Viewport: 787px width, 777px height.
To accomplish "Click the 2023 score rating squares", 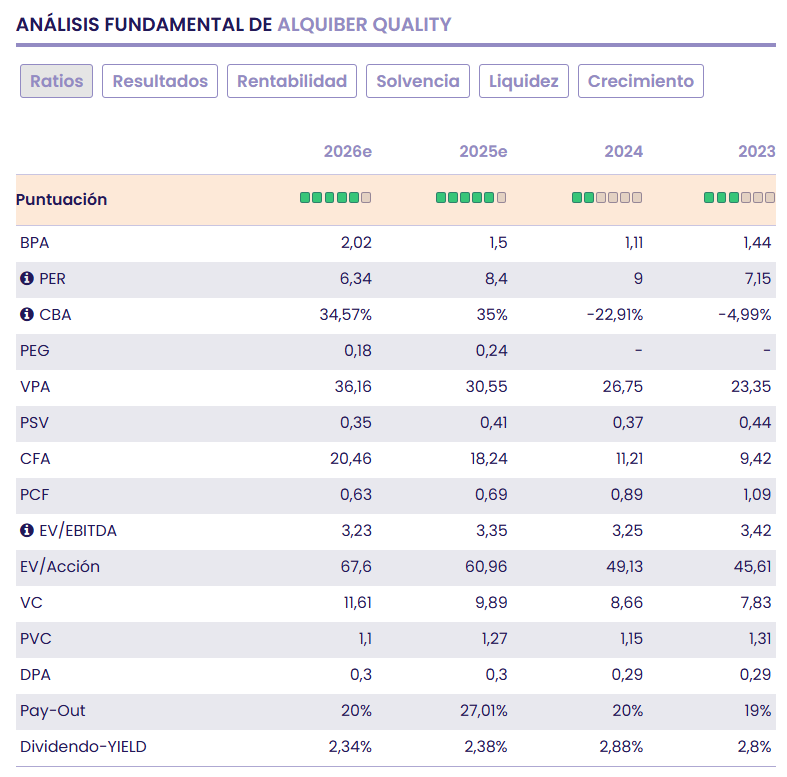I will coord(739,198).
